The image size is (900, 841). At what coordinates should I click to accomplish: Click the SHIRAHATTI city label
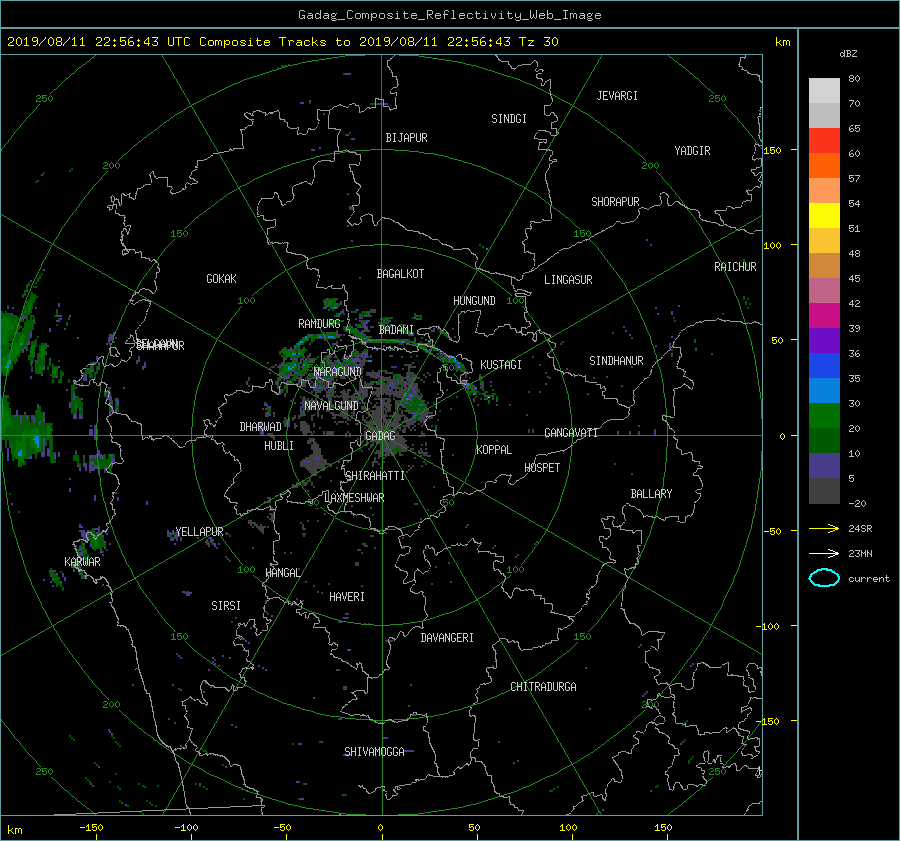click(x=375, y=476)
